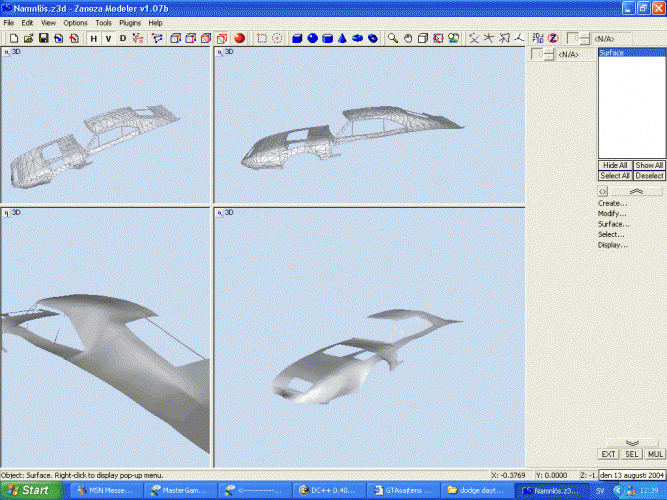
Task: Click the Hide All button
Action: (614, 165)
